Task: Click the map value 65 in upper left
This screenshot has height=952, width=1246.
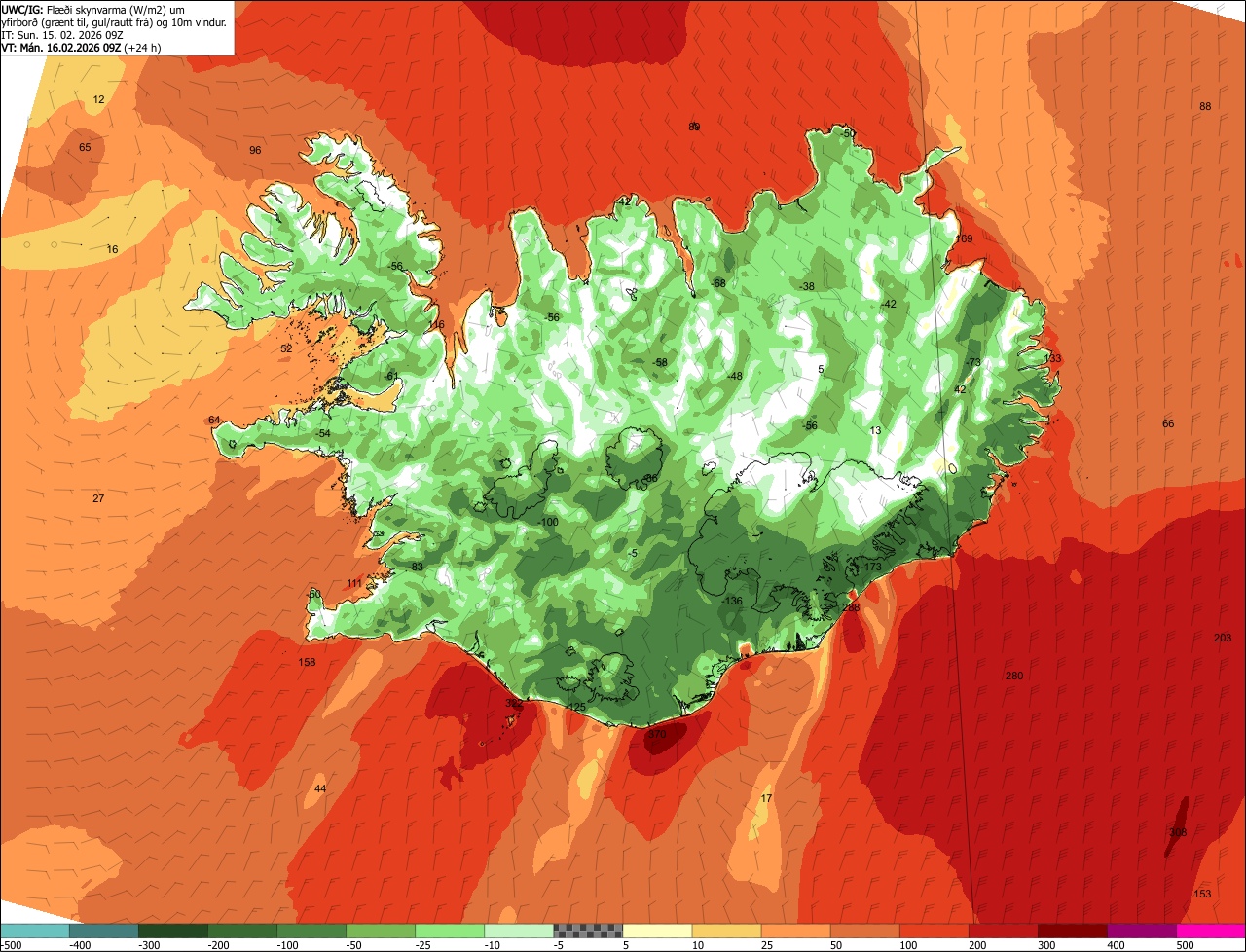Action: 85,147
